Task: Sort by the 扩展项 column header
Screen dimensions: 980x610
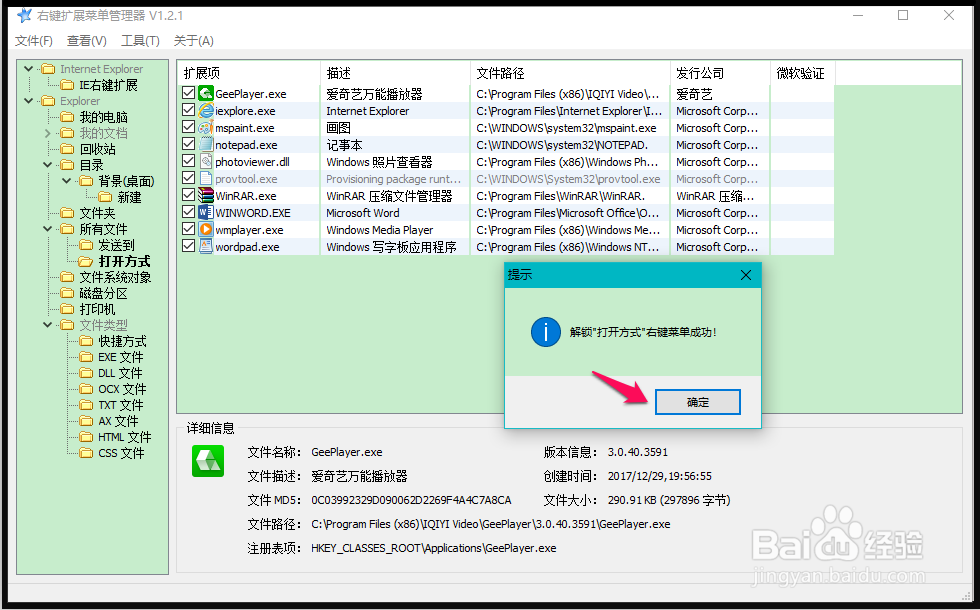Action: (249, 73)
